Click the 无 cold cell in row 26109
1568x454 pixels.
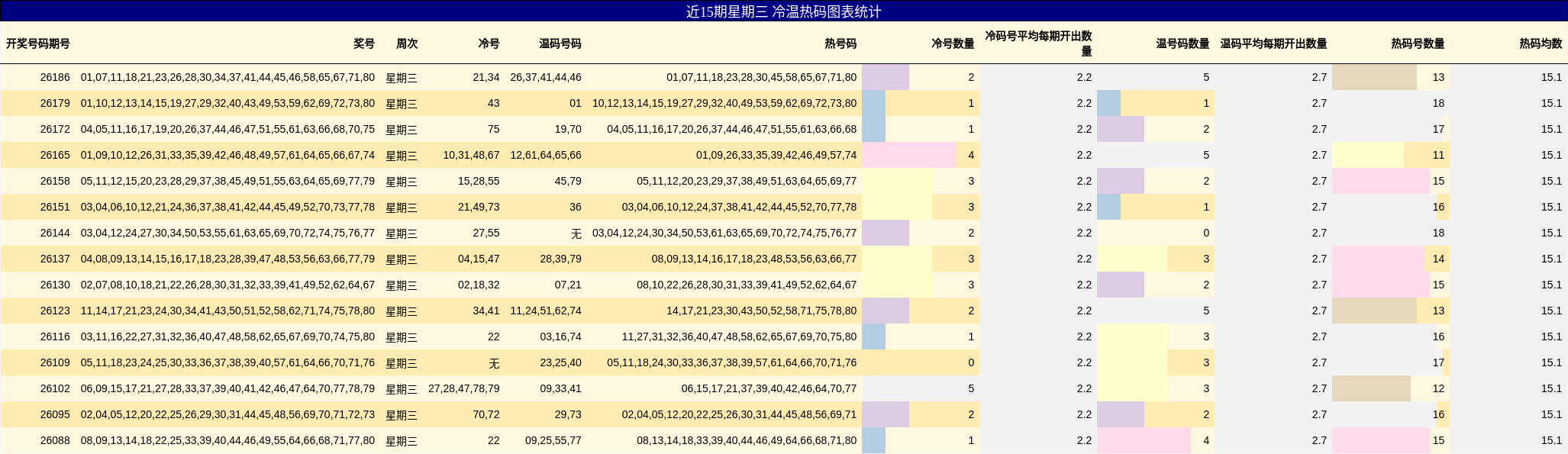pos(494,363)
